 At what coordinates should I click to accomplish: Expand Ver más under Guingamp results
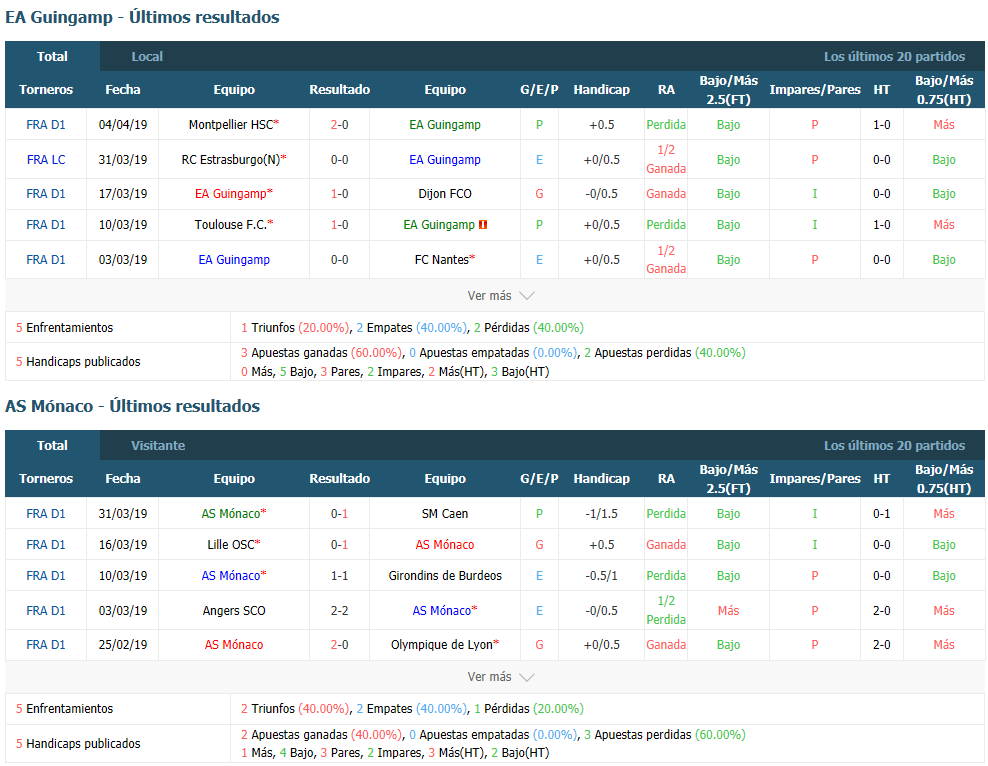click(501, 295)
